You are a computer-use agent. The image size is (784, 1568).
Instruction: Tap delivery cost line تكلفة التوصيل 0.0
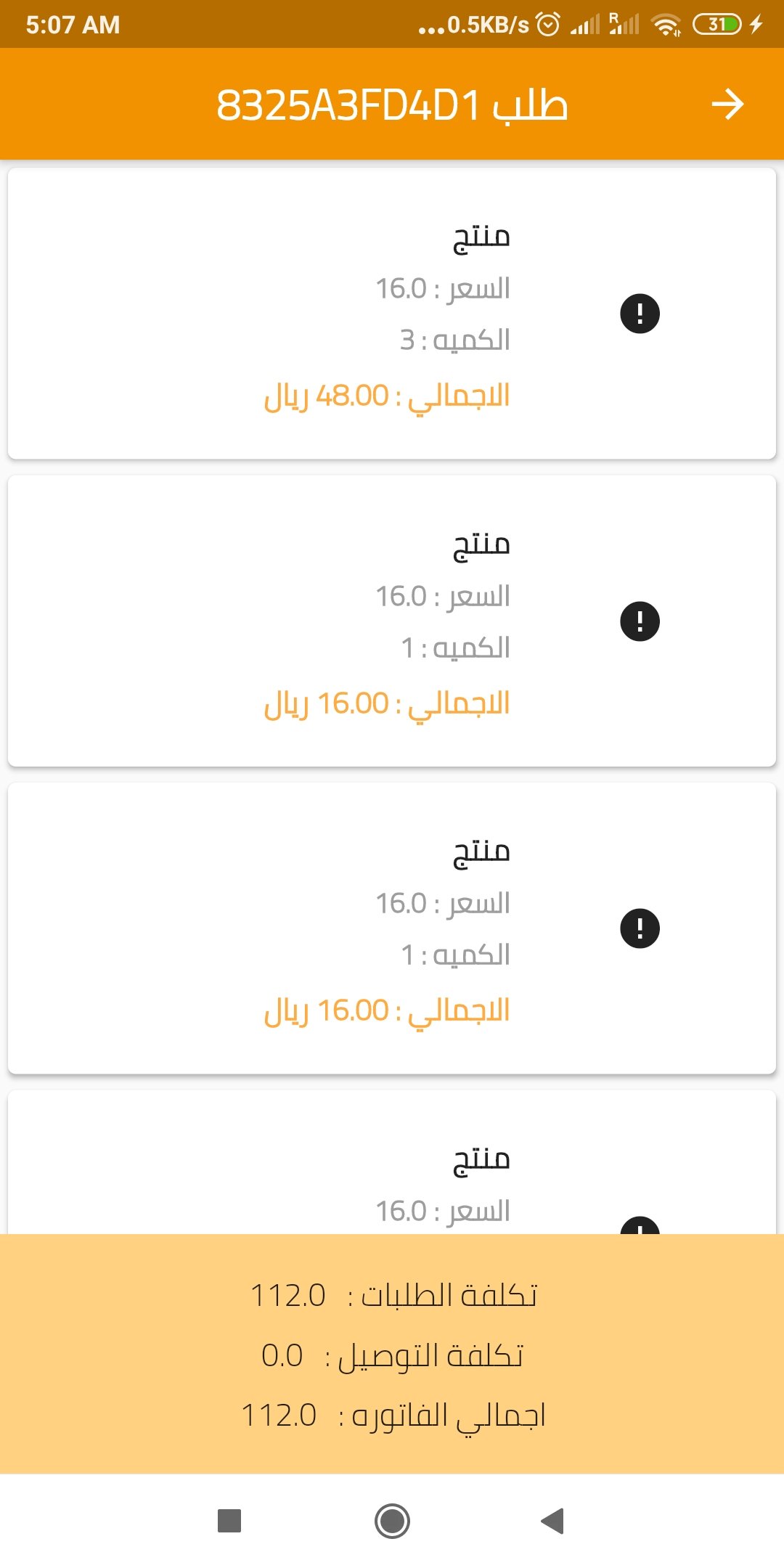(392, 1356)
